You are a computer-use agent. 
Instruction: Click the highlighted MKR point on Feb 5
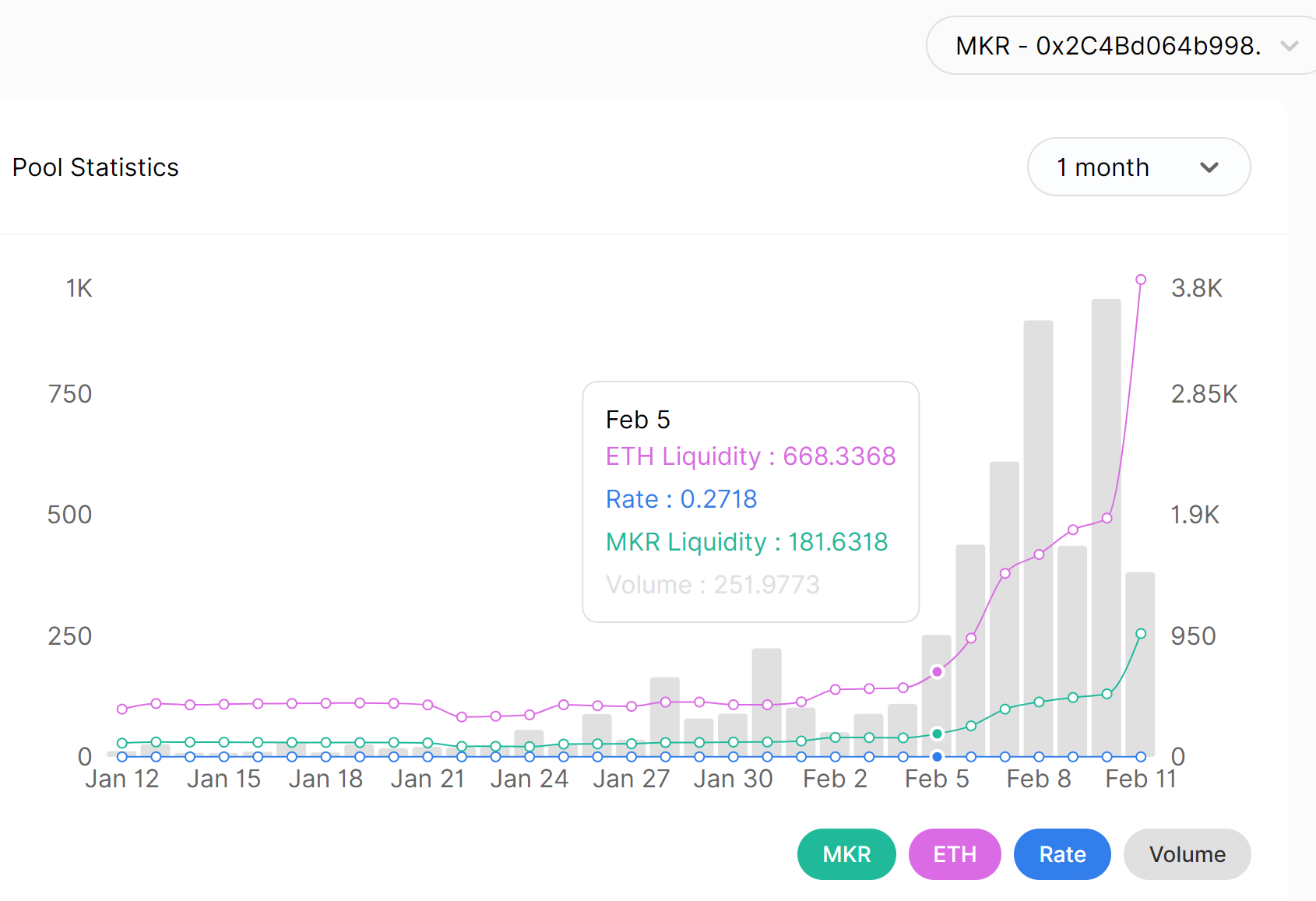[x=938, y=734]
